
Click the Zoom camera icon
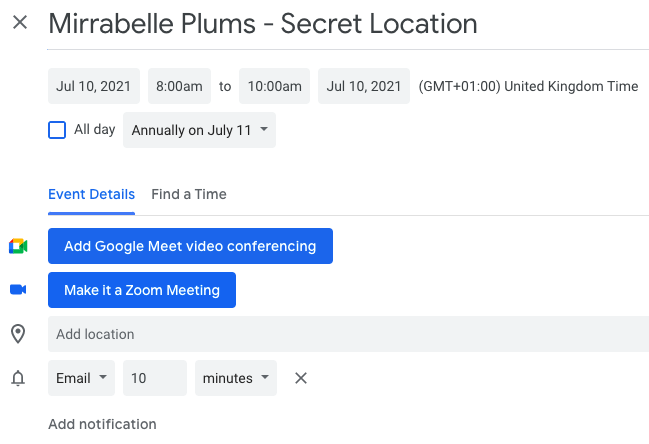click(18, 290)
